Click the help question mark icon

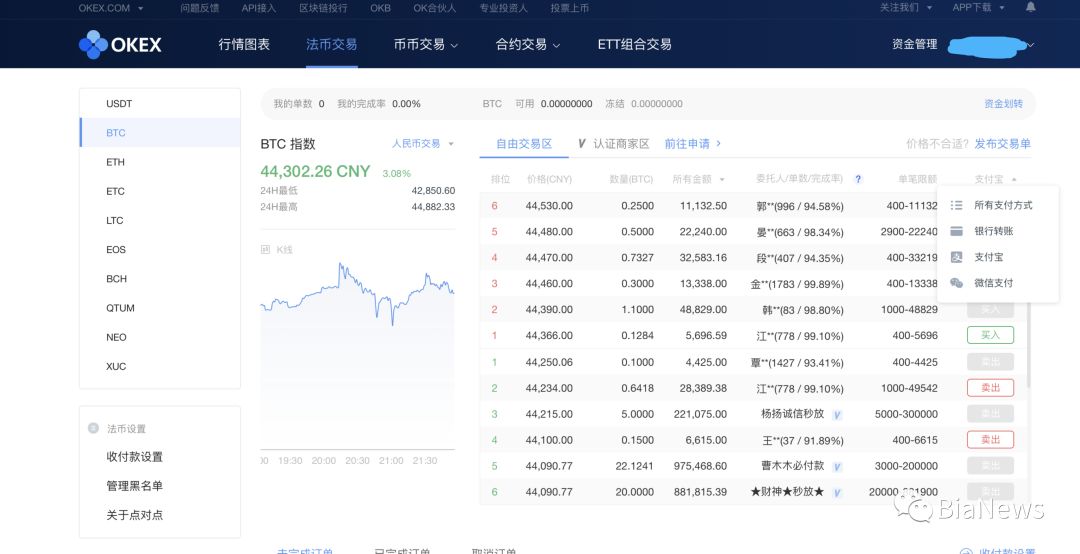858,180
